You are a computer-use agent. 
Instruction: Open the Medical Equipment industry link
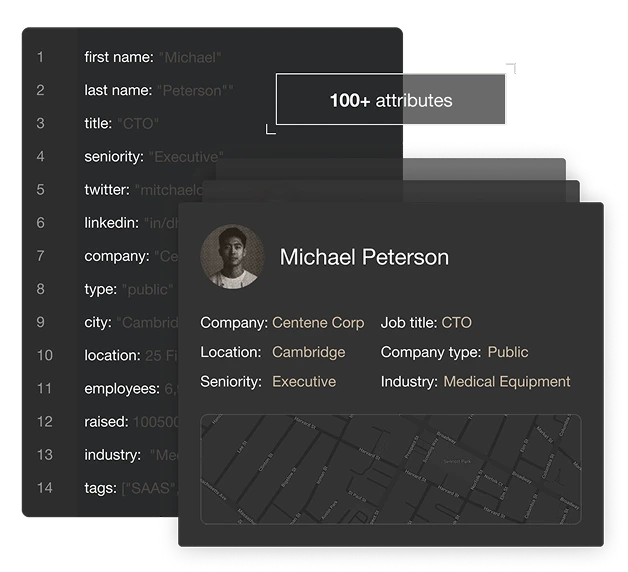(507, 381)
